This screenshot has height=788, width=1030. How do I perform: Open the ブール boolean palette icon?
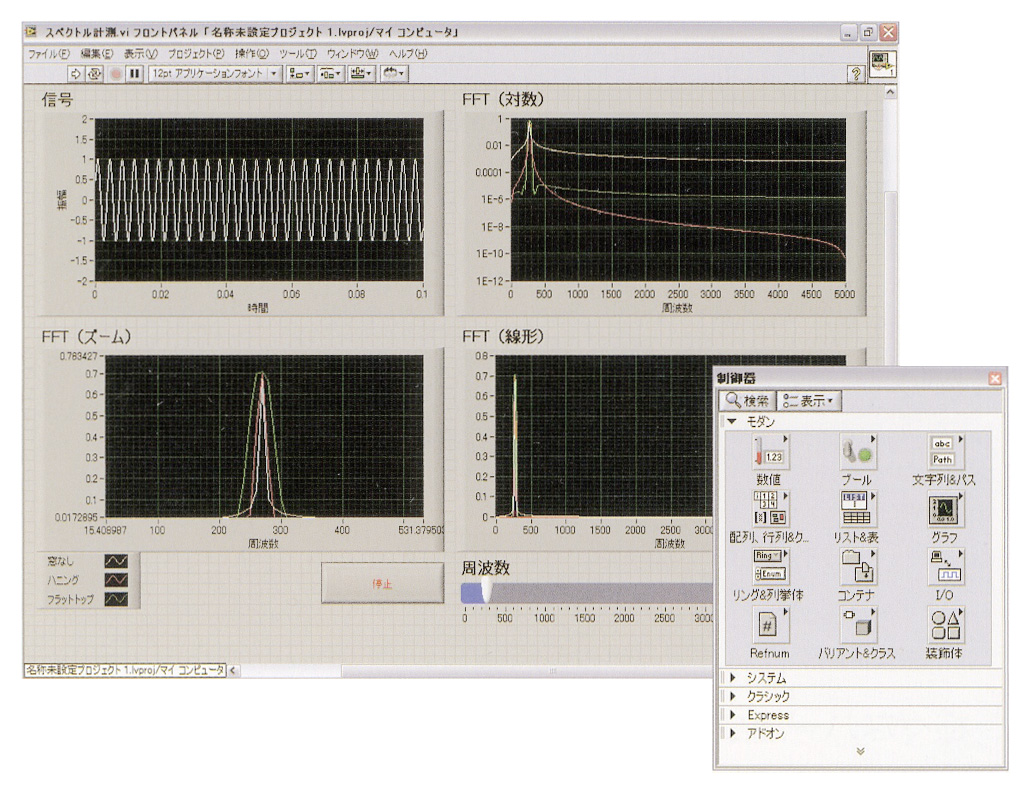[x=857, y=452]
